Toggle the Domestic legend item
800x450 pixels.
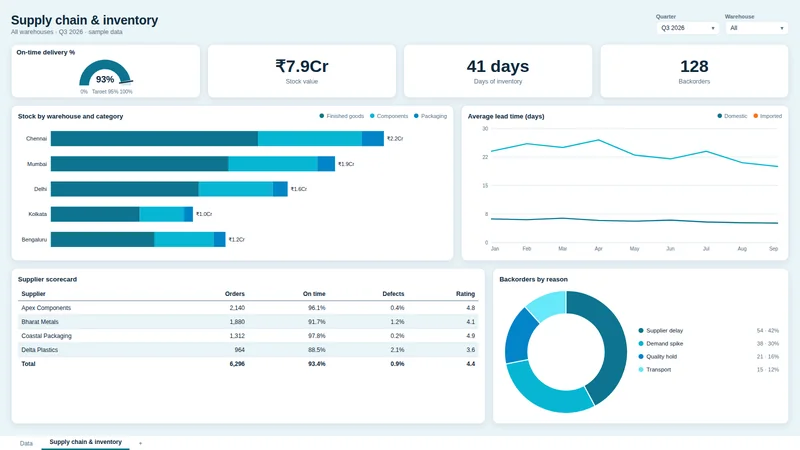(732, 116)
